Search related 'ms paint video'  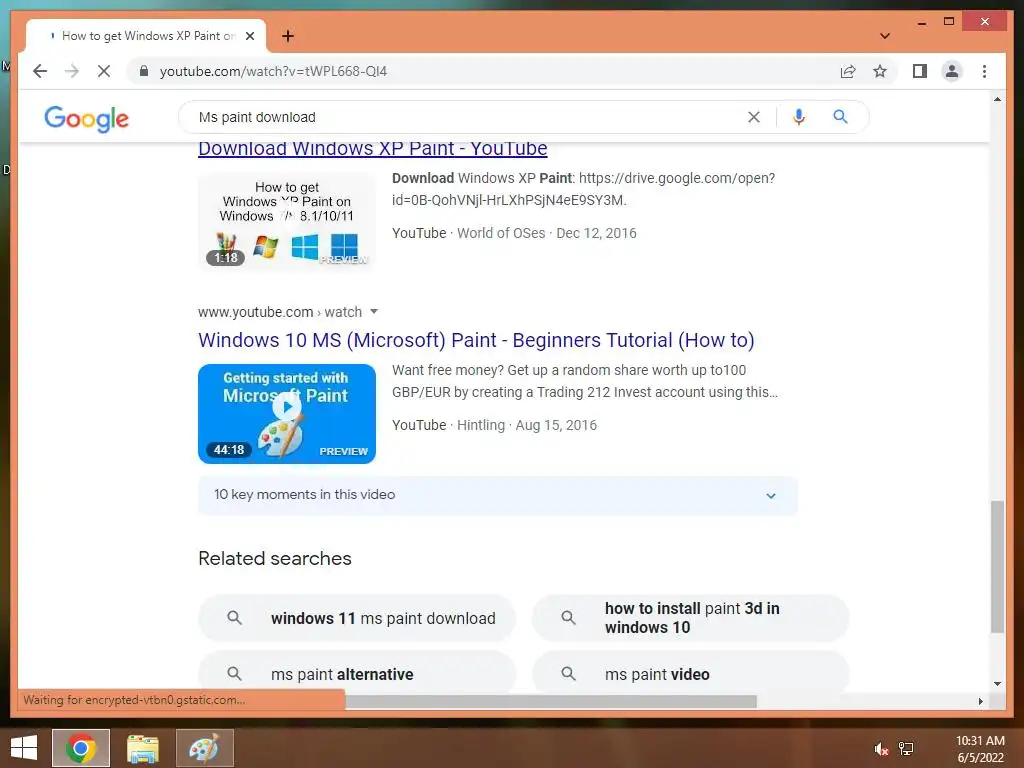tap(690, 673)
